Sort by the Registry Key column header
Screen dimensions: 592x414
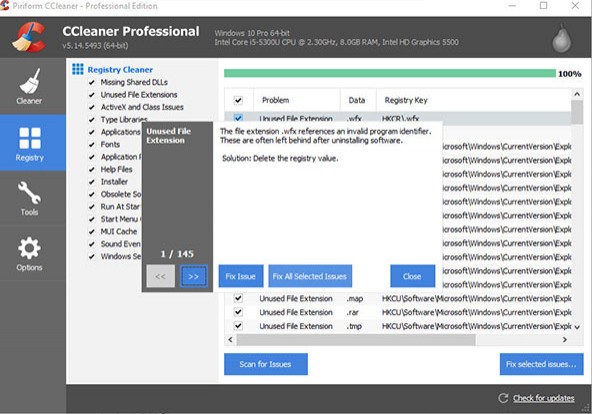point(473,100)
